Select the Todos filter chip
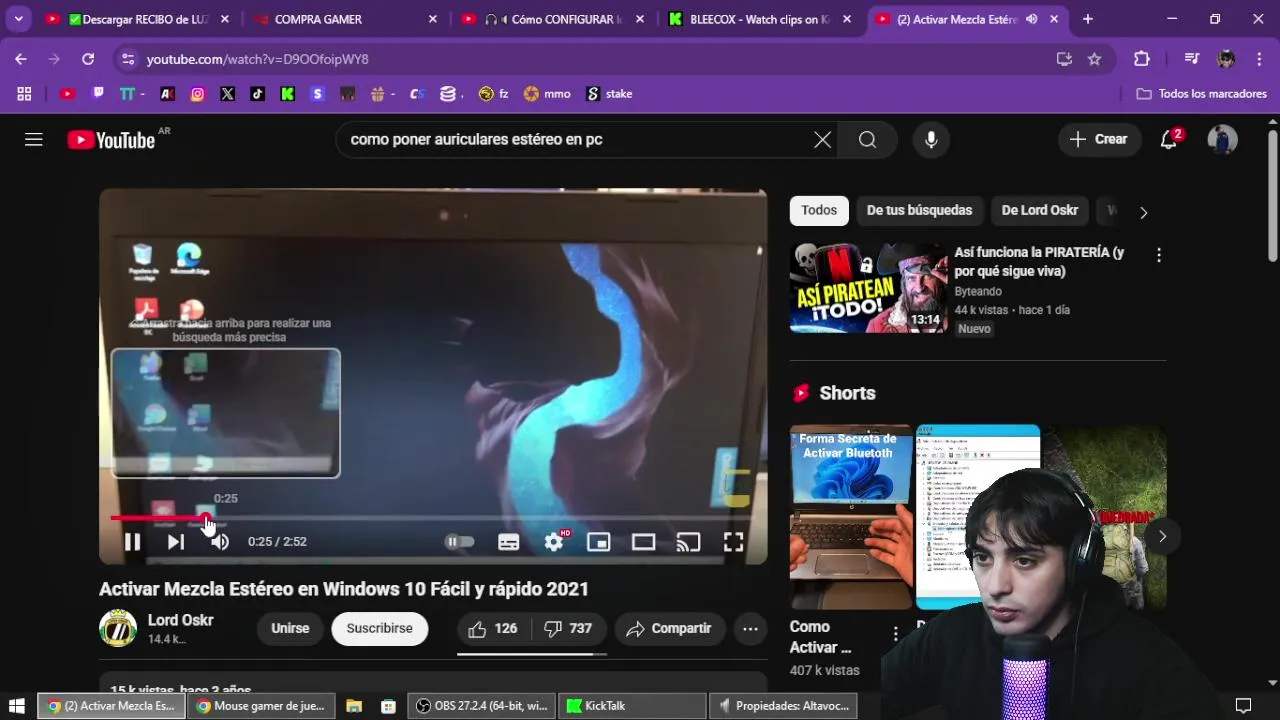This screenshot has height=720, width=1280. click(x=819, y=210)
